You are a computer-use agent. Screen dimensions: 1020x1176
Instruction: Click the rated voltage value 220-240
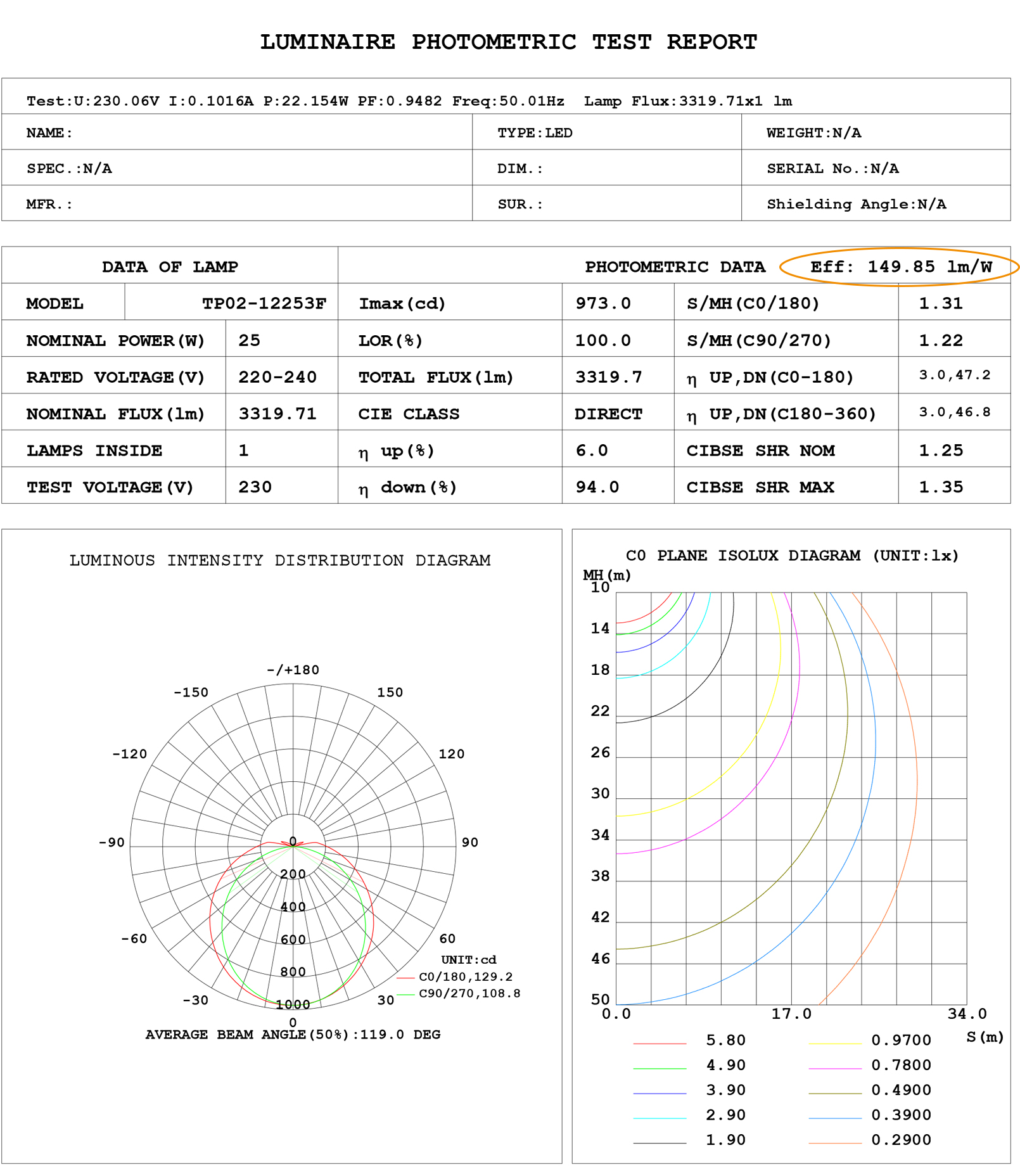coord(277,377)
